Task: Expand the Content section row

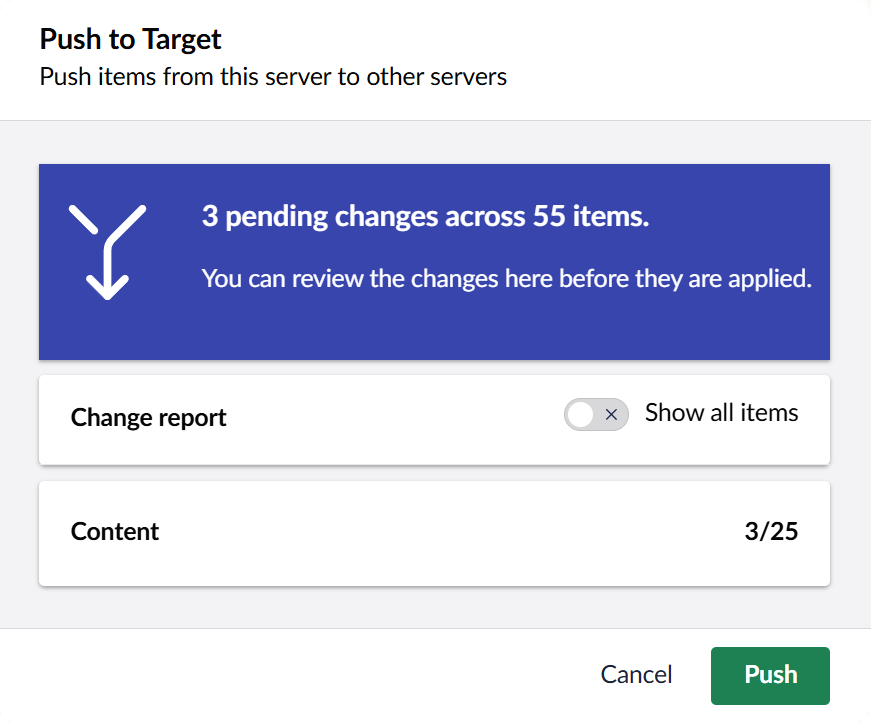Action: click(x=434, y=532)
